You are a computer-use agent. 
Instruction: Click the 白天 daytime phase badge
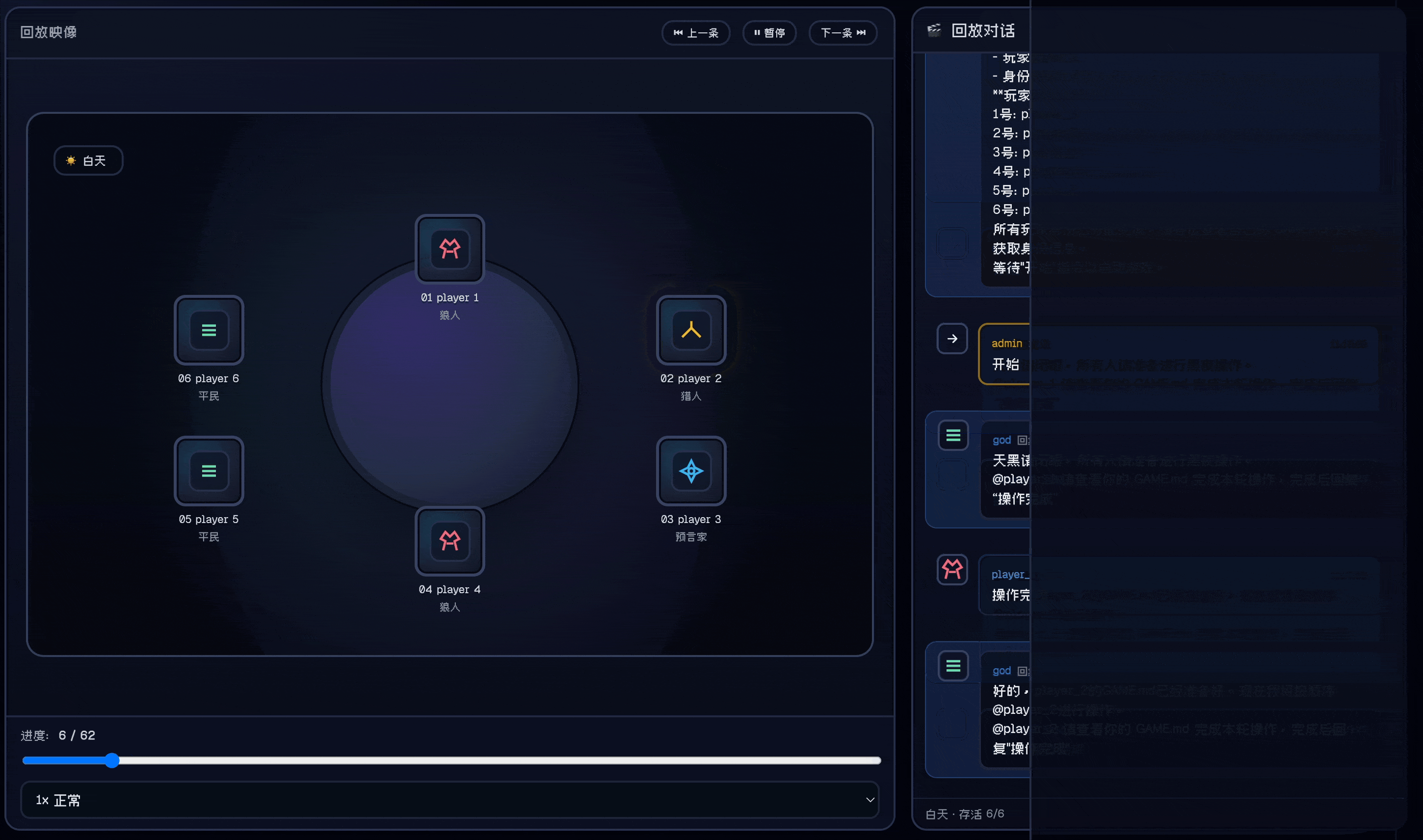coord(88,161)
